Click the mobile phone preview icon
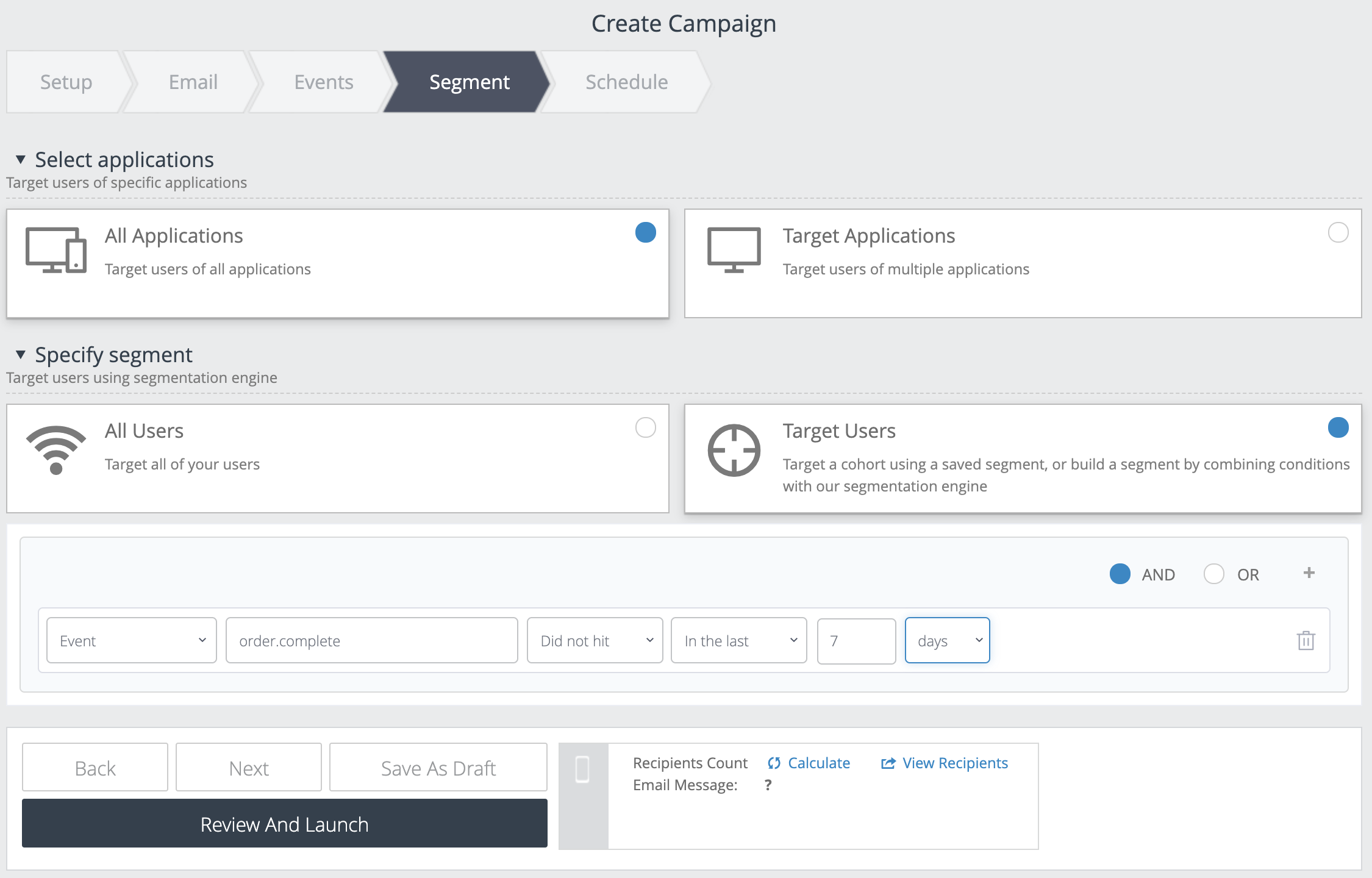This screenshot has height=878, width=1372. 582,769
